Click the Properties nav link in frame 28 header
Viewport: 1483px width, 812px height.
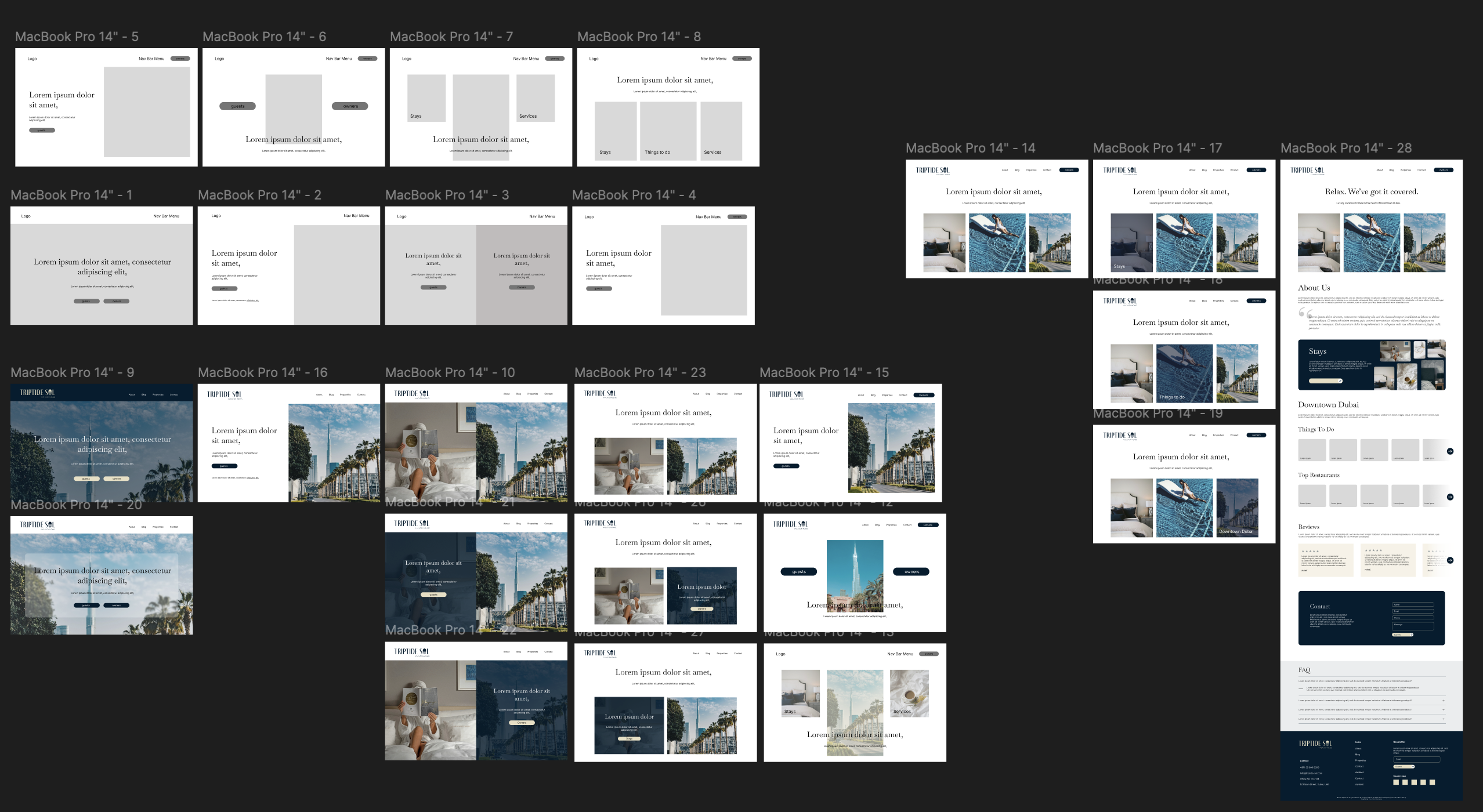tap(1406, 171)
